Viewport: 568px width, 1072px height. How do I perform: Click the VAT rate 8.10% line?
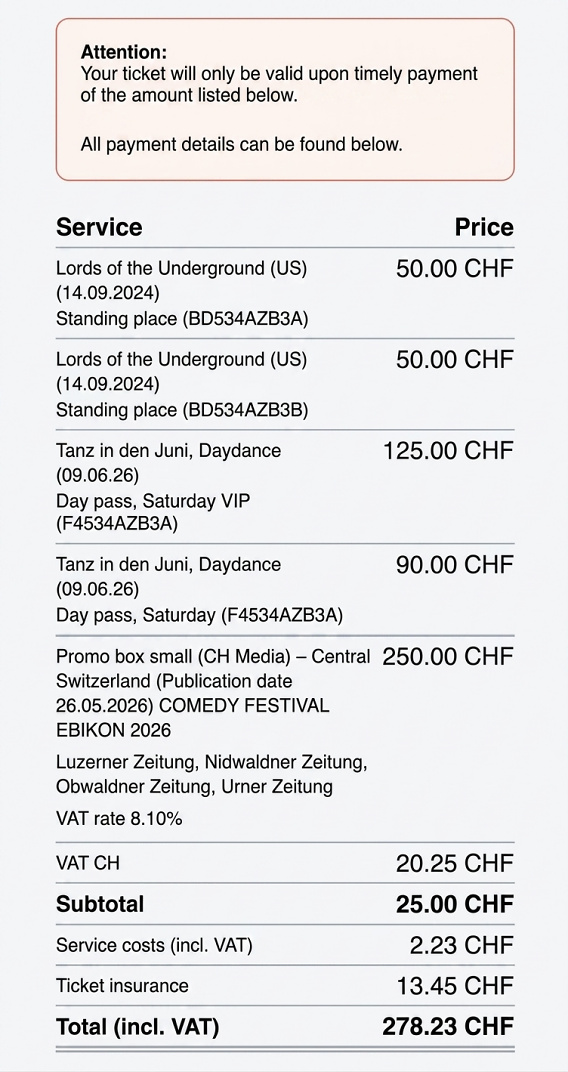119,818
